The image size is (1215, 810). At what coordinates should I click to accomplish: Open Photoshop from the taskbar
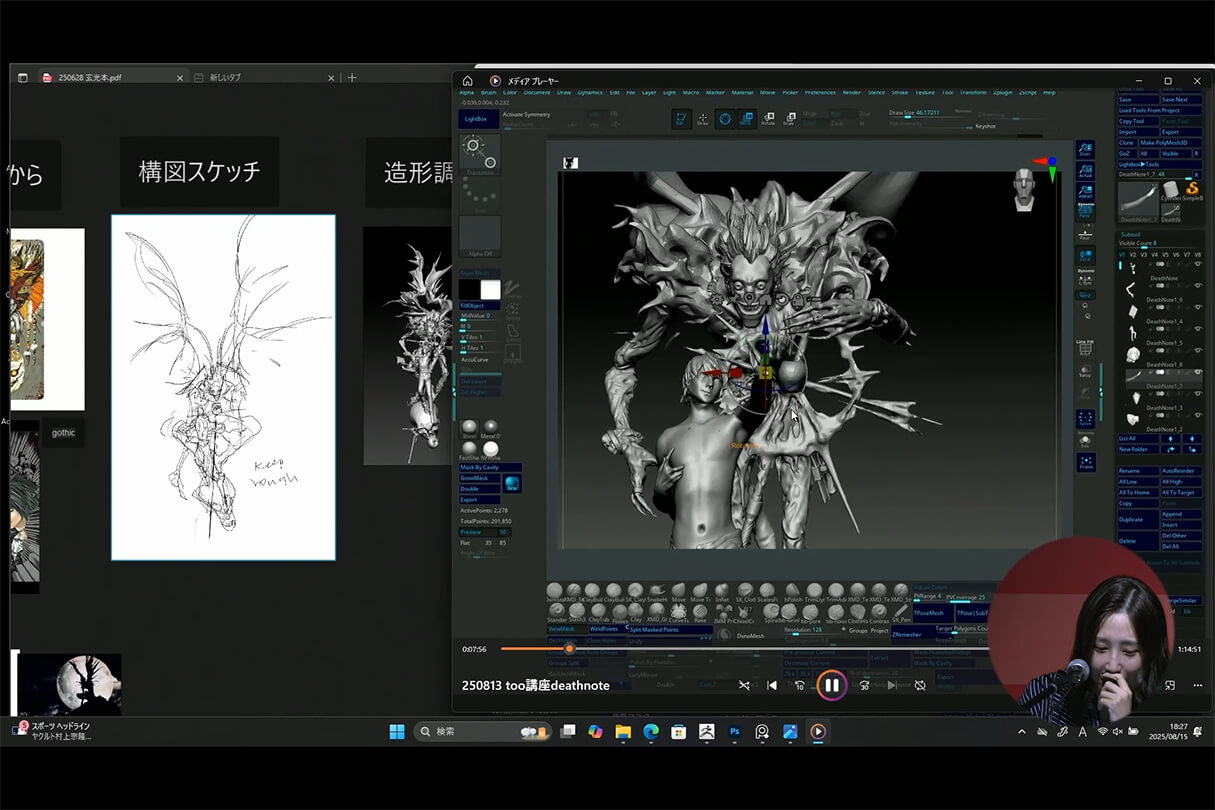tap(735, 731)
